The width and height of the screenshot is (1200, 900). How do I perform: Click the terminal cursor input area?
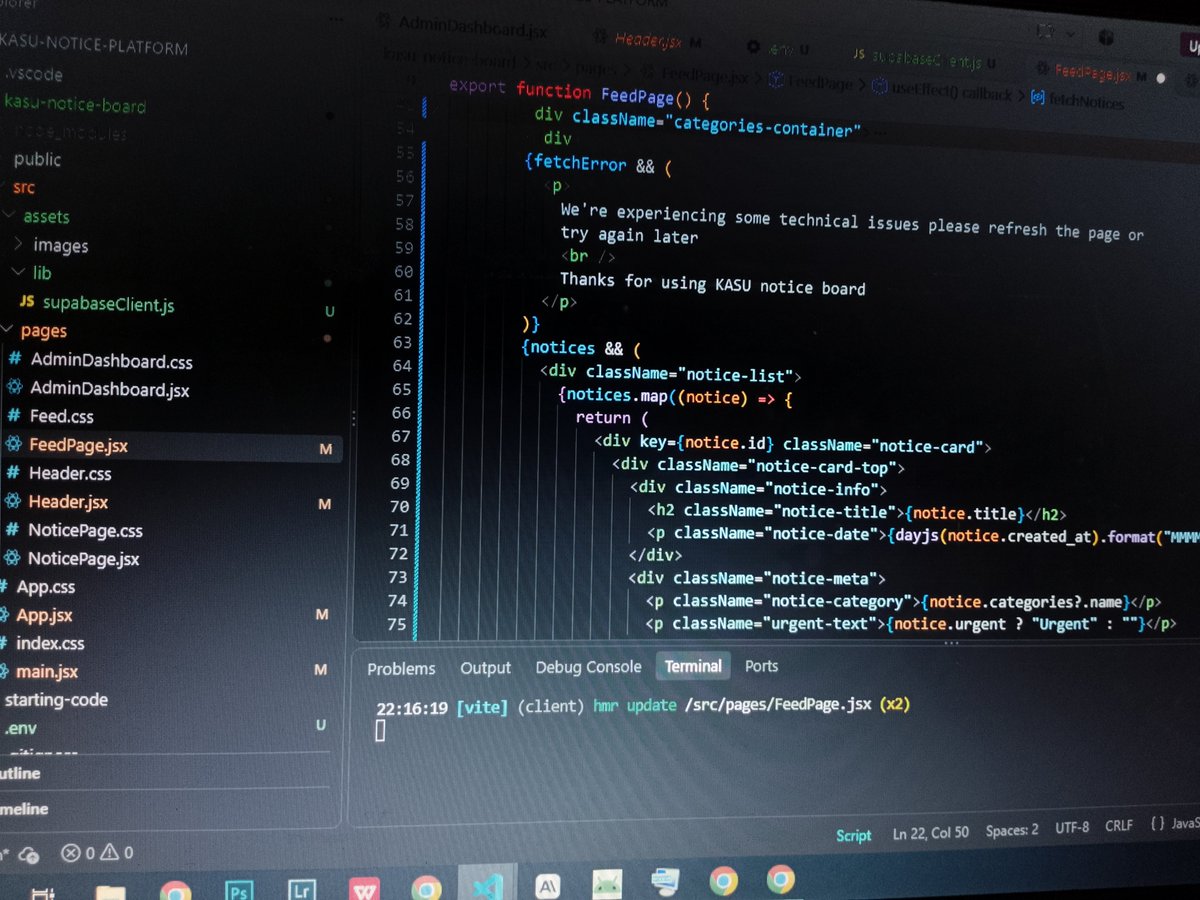pos(380,731)
